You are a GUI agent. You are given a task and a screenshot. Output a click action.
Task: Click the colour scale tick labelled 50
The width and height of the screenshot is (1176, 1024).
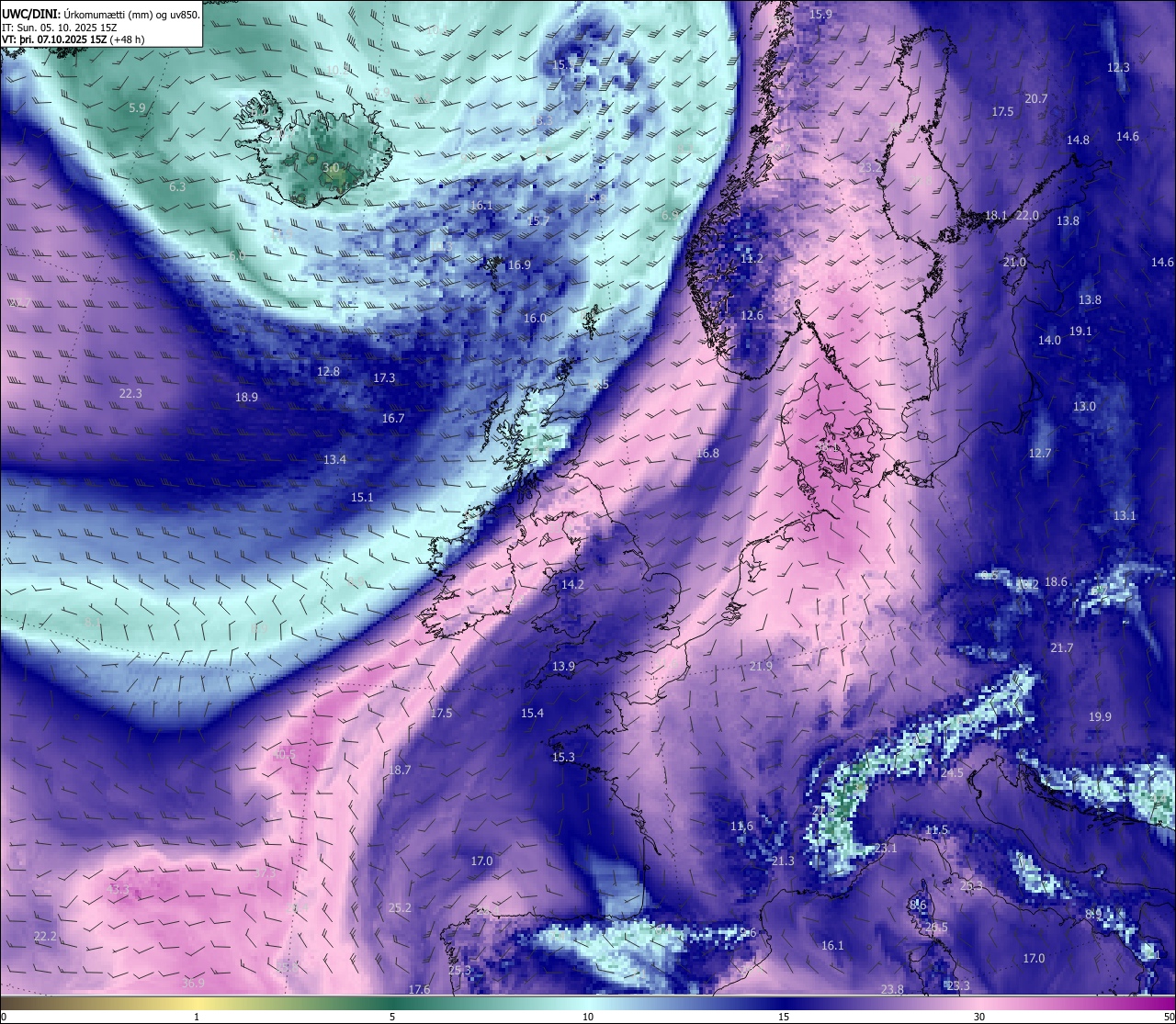tap(1169, 1018)
